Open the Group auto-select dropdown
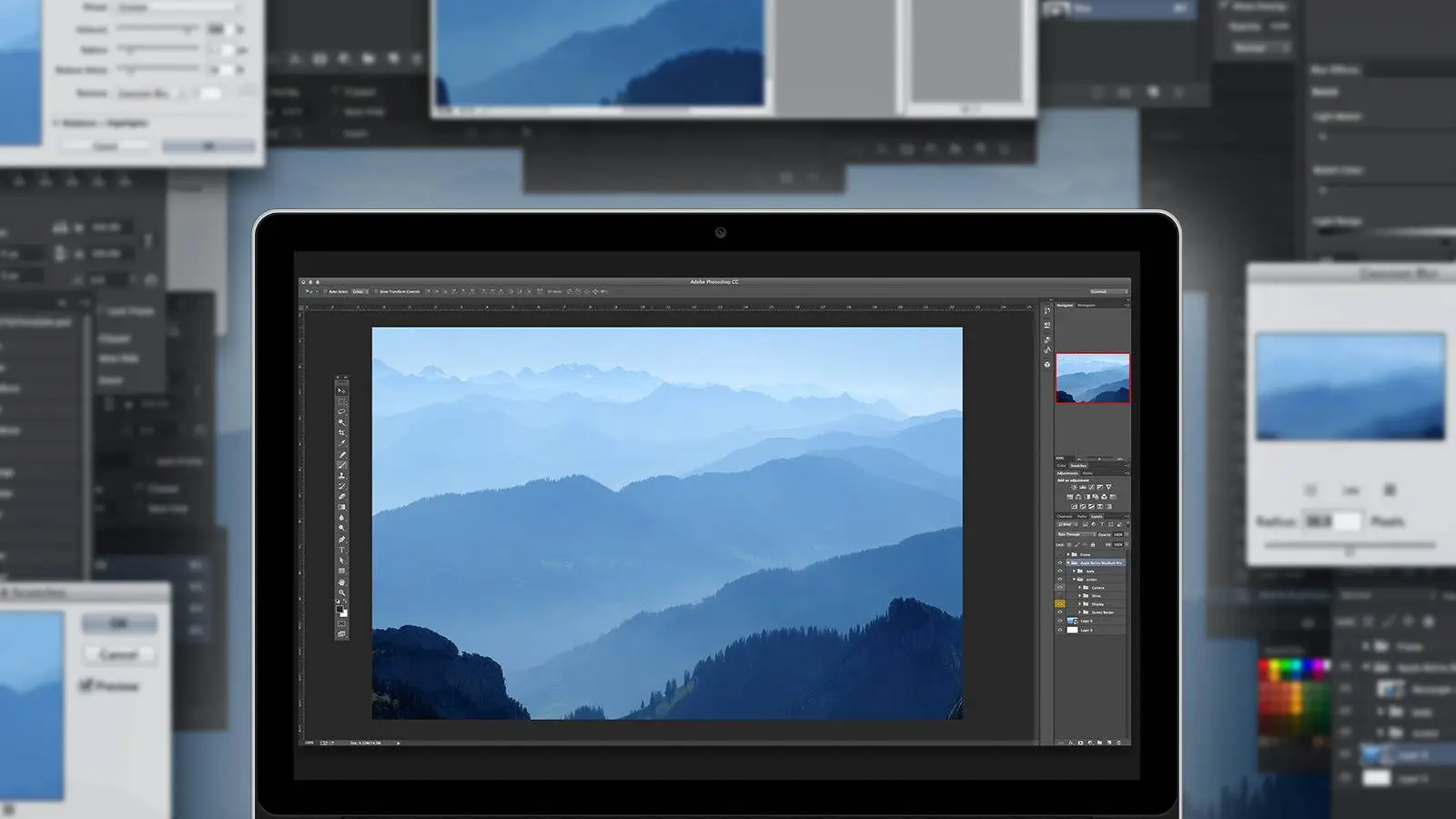Viewport: 1456px width, 819px height. (x=360, y=291)
